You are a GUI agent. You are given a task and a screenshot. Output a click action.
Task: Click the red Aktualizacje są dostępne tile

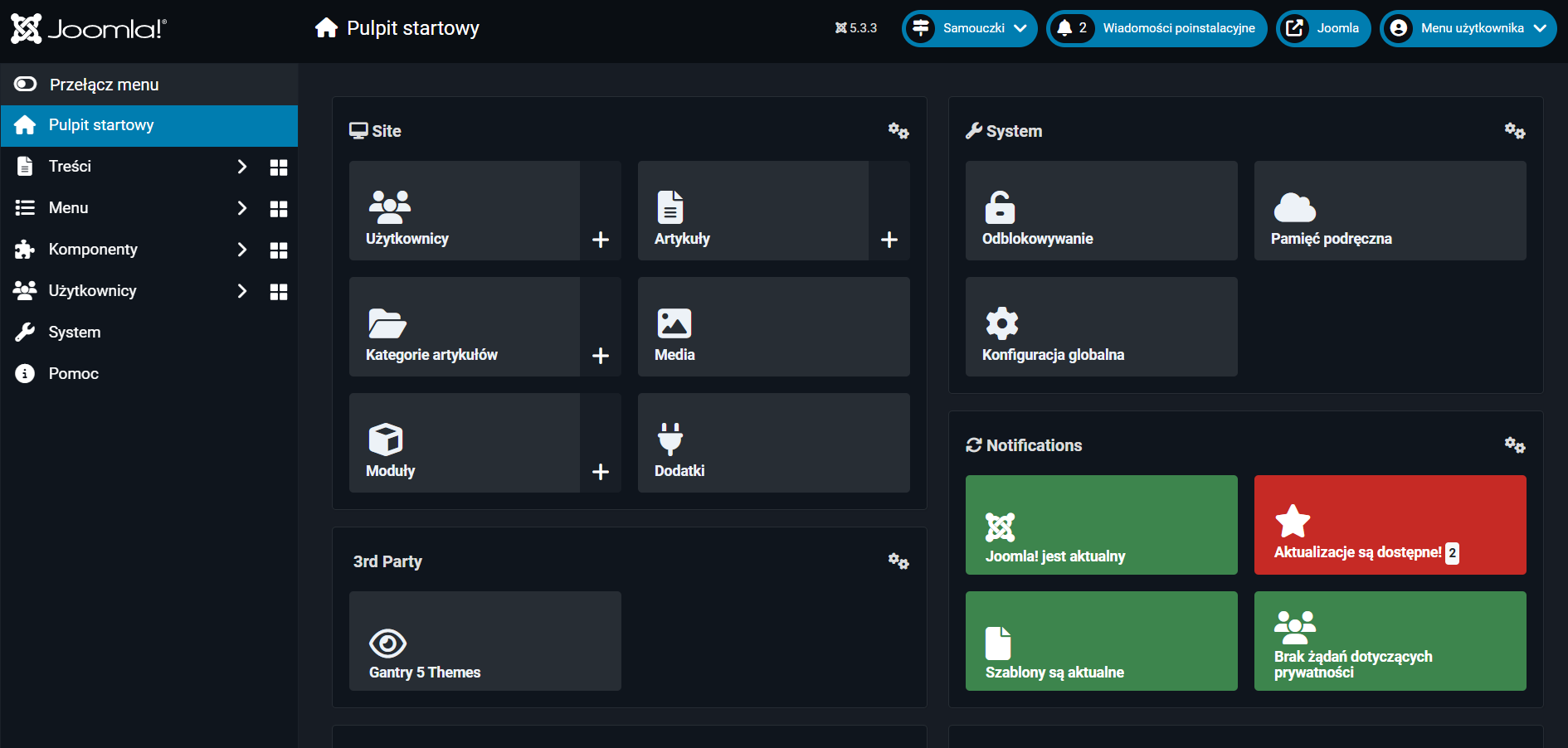[1390, 525]
